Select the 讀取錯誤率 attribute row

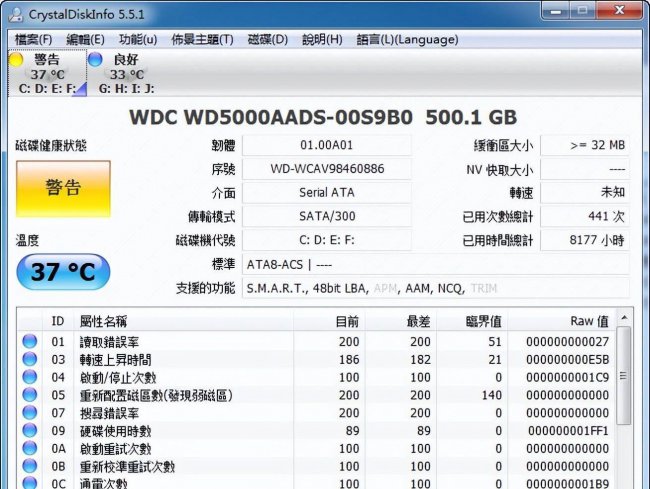[x=317, y=341]
